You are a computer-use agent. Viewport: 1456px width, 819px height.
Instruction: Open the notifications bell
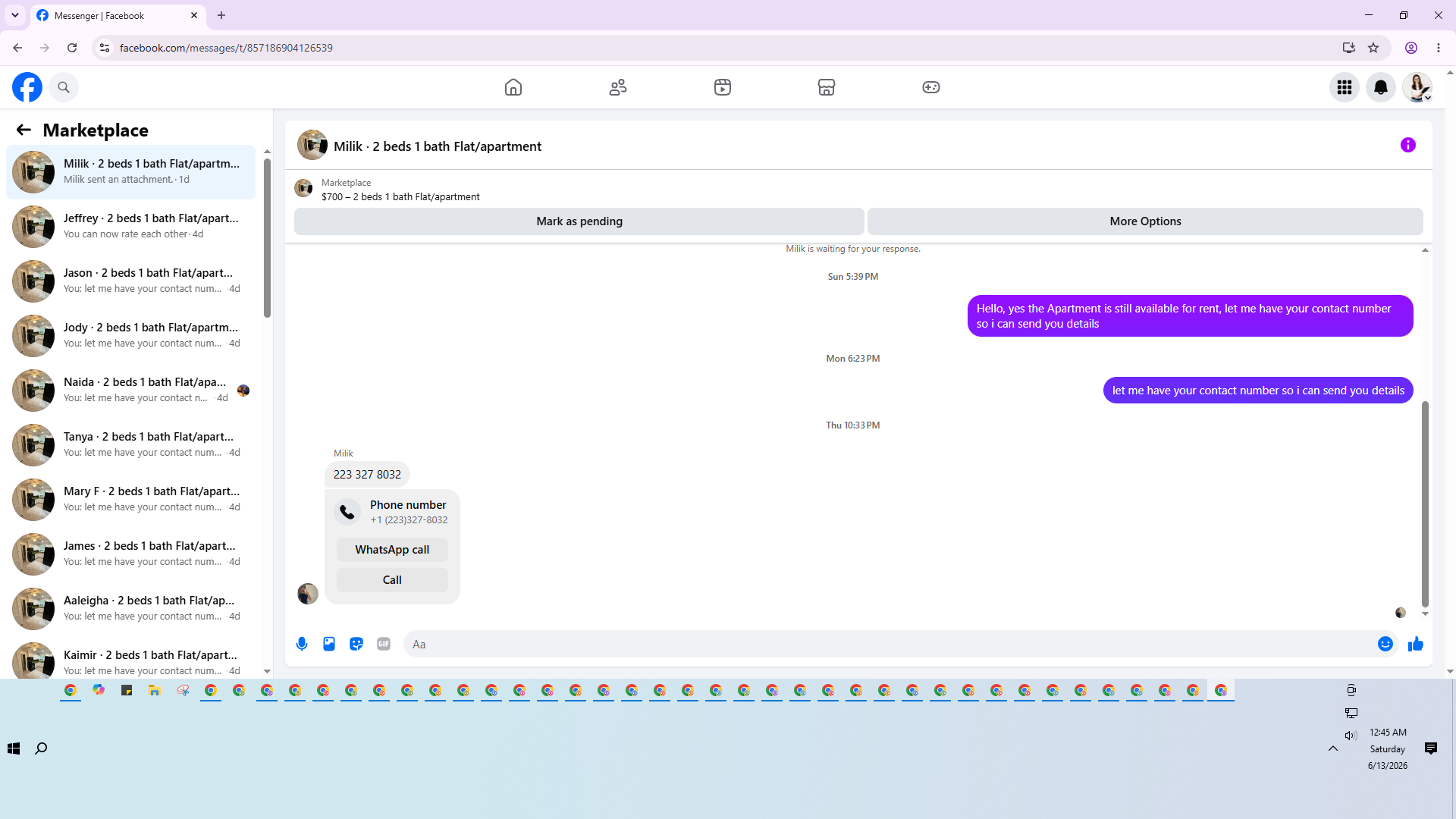1381,87
